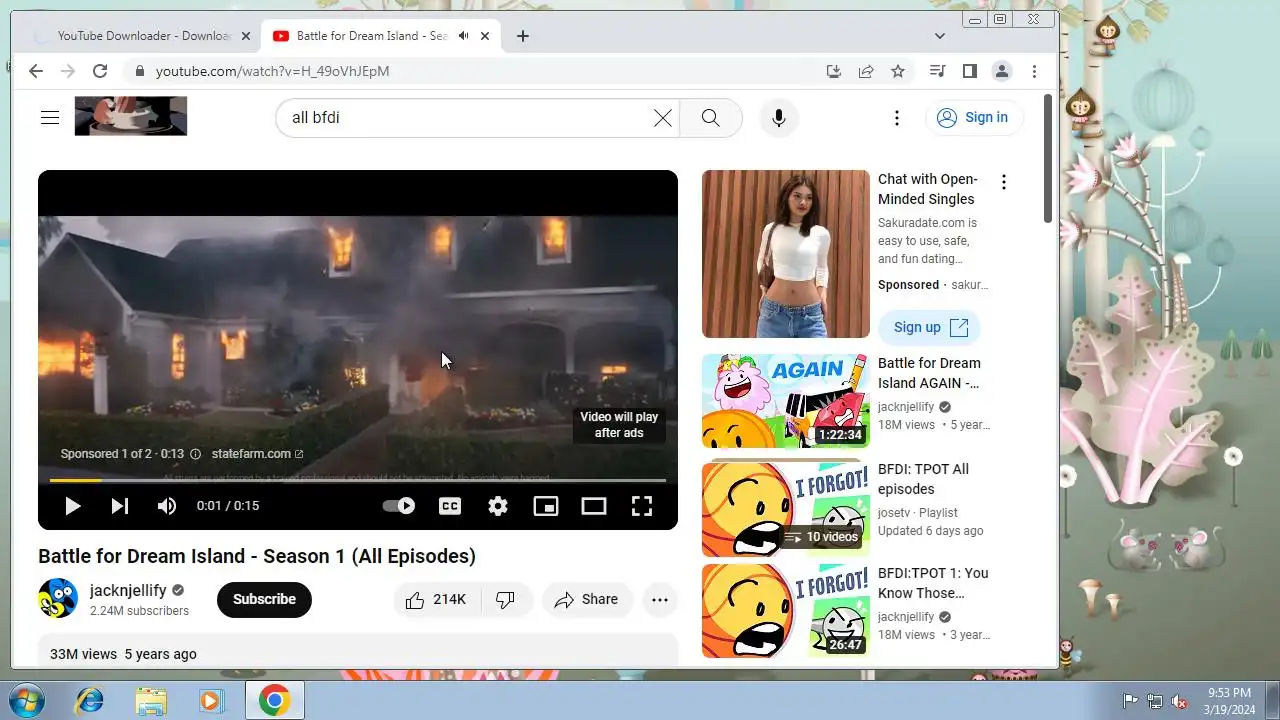Enable miniplayer mode
Viewport: 1280px width, 720px height.
coord(546,506)
